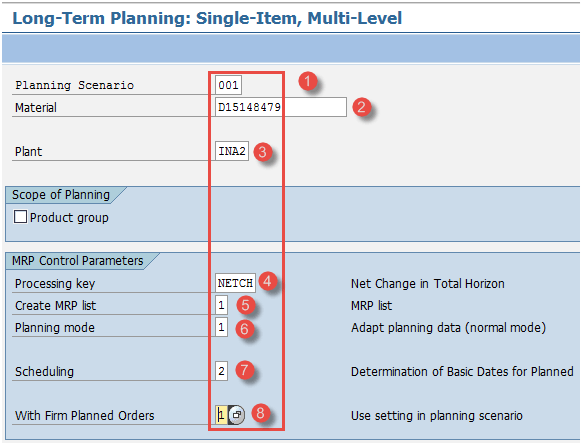Click red marker number 1 near Planning Scenario
Screen dimensions: 582x445
click(x=308, y=81)
